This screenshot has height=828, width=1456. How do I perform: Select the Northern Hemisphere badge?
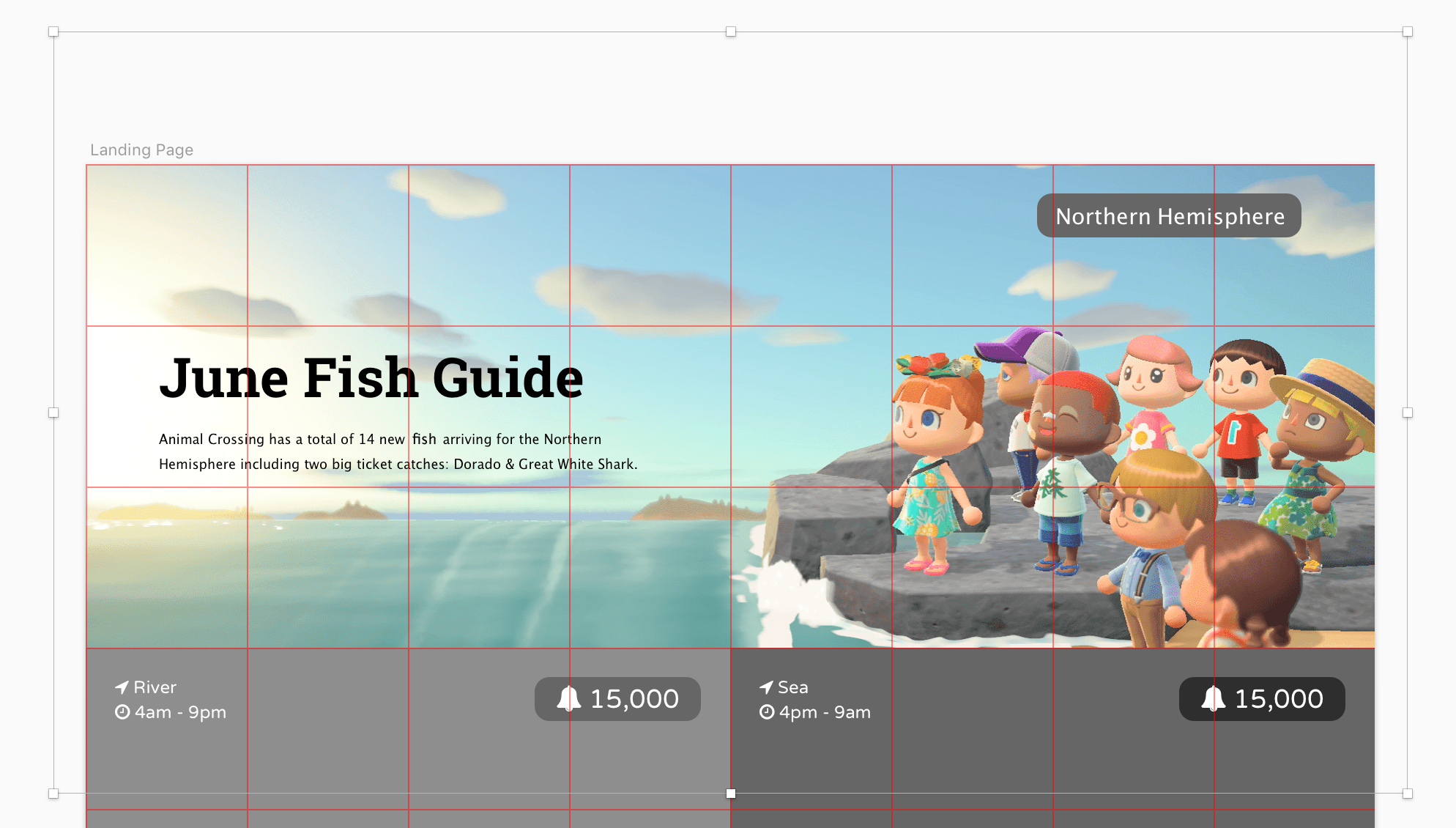click(1169, 216)
